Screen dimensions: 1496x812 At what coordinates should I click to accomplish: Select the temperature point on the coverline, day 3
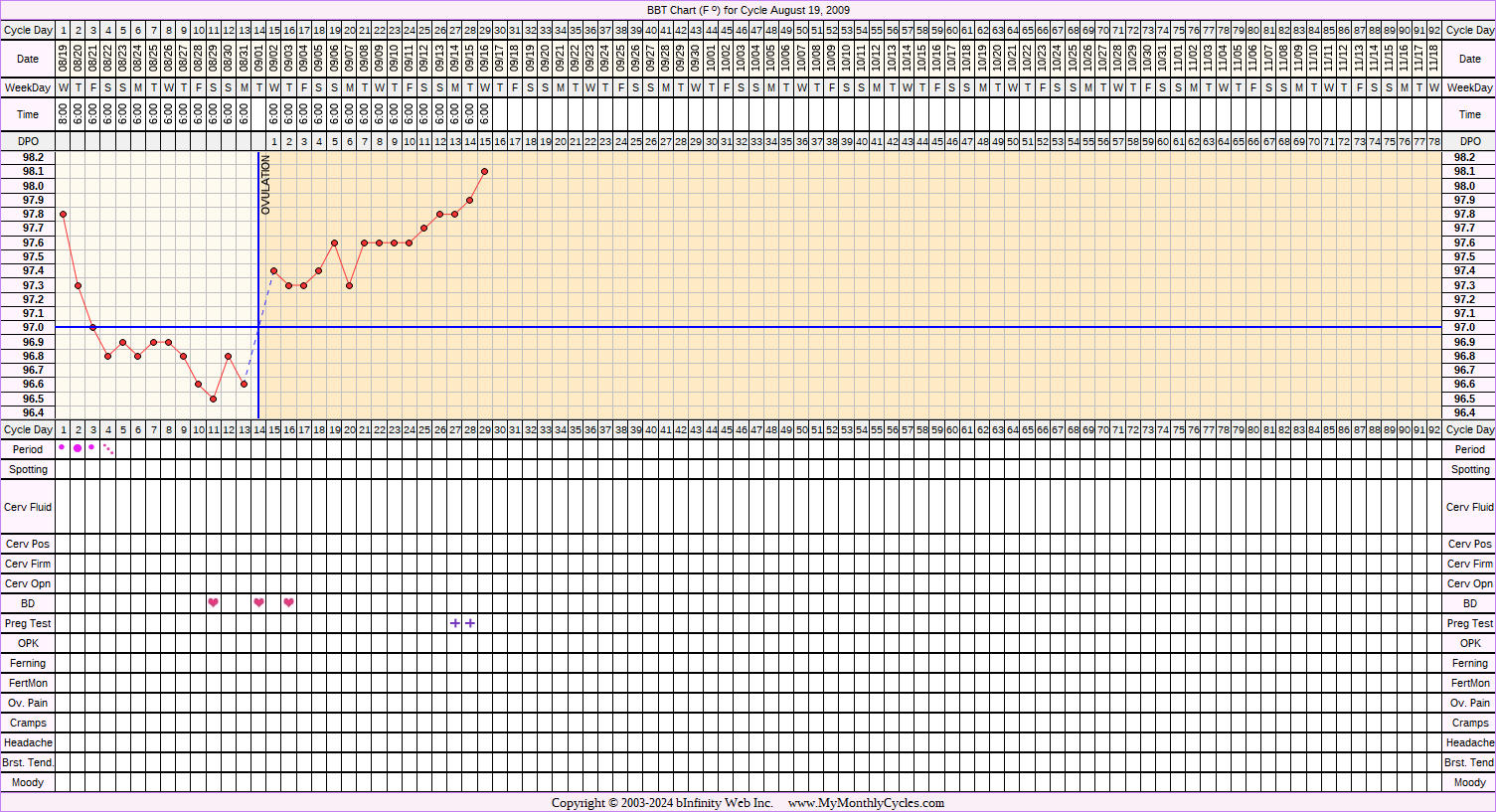click(x=92, y=327)
